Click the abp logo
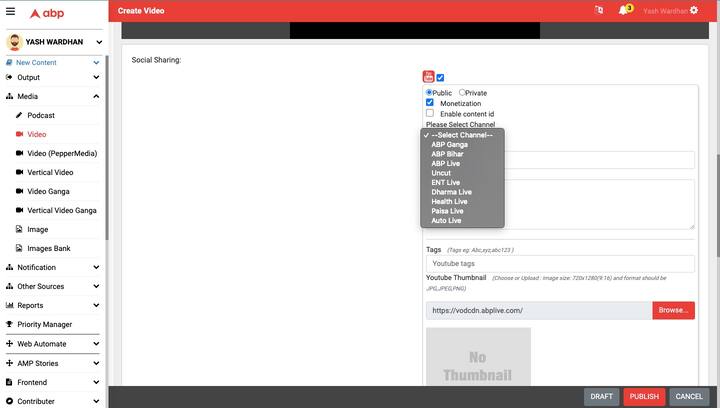Screen dimensions: 720x408 click(x=47, y=13)
